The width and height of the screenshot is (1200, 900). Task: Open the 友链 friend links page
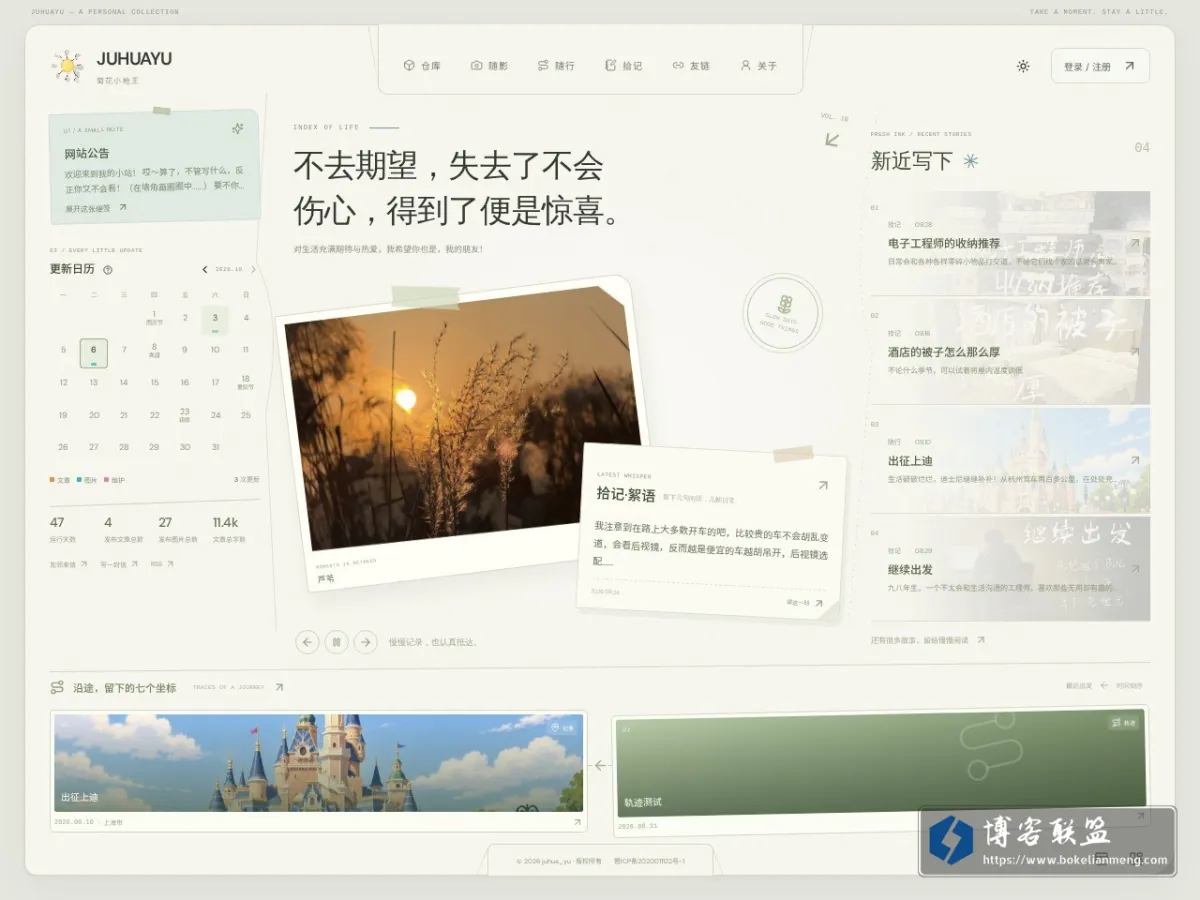pos(691,66)
